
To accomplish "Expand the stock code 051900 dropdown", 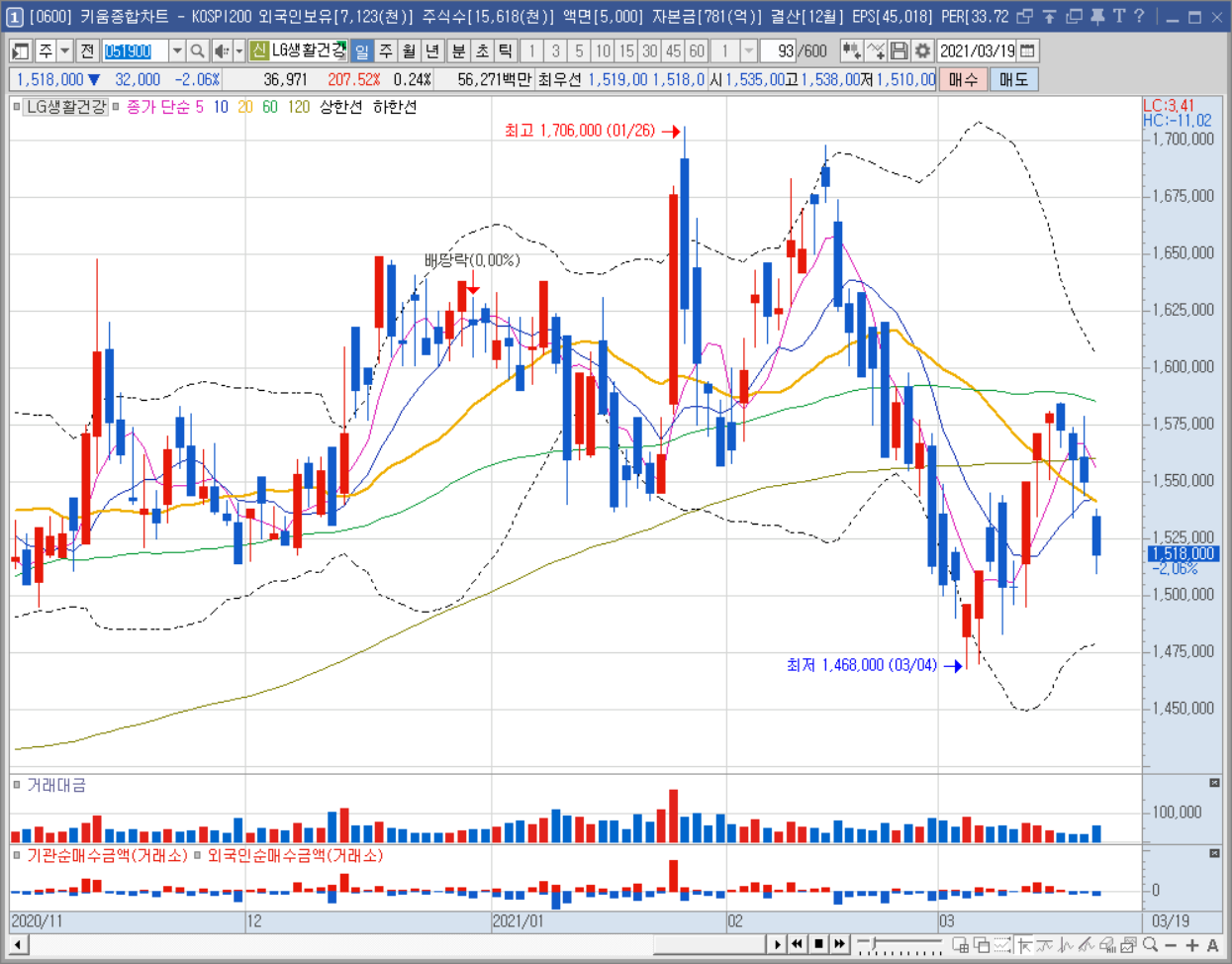I will point(176,50).
